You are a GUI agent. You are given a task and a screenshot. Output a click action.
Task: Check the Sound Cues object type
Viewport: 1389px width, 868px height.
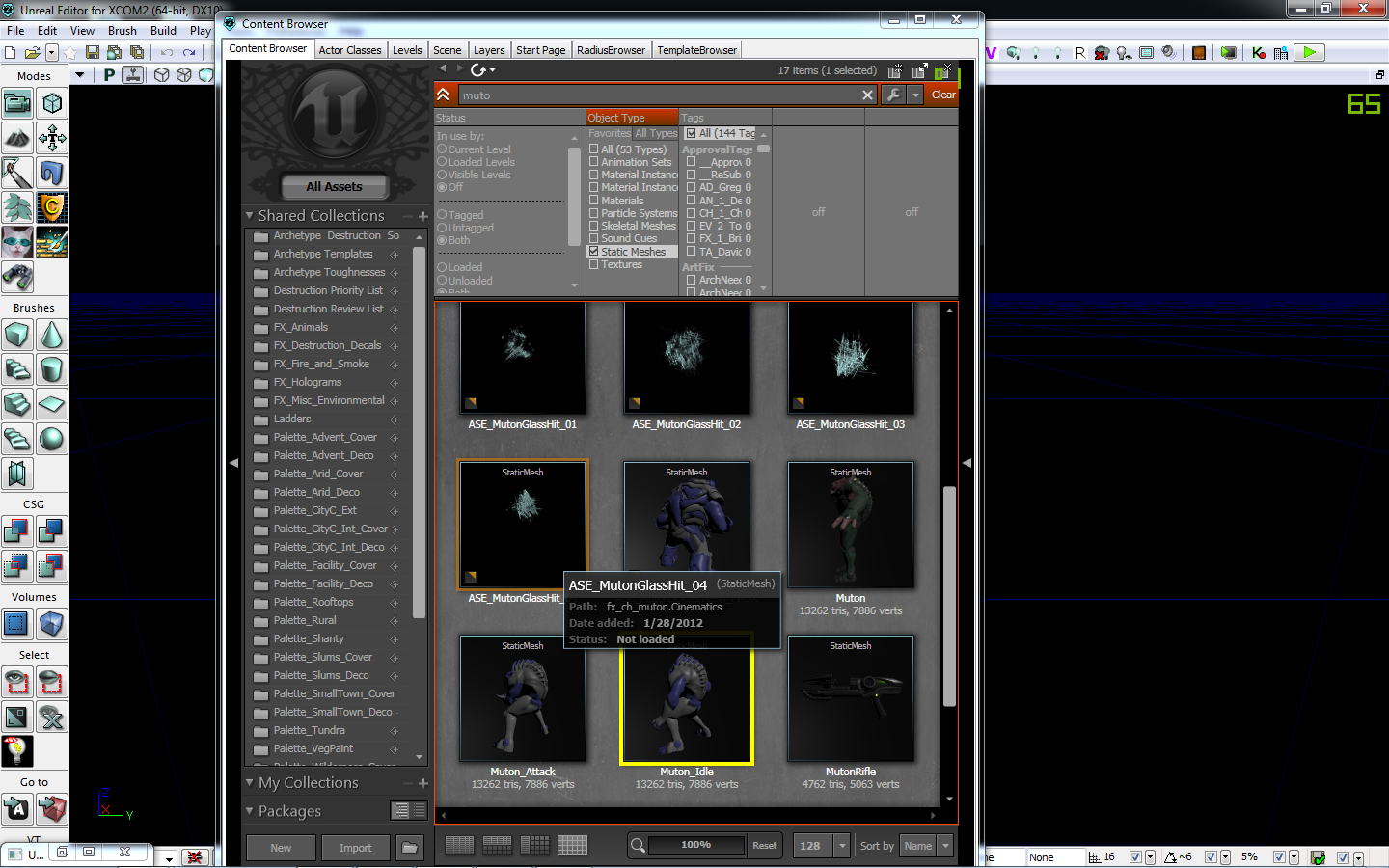pos(594,238)
